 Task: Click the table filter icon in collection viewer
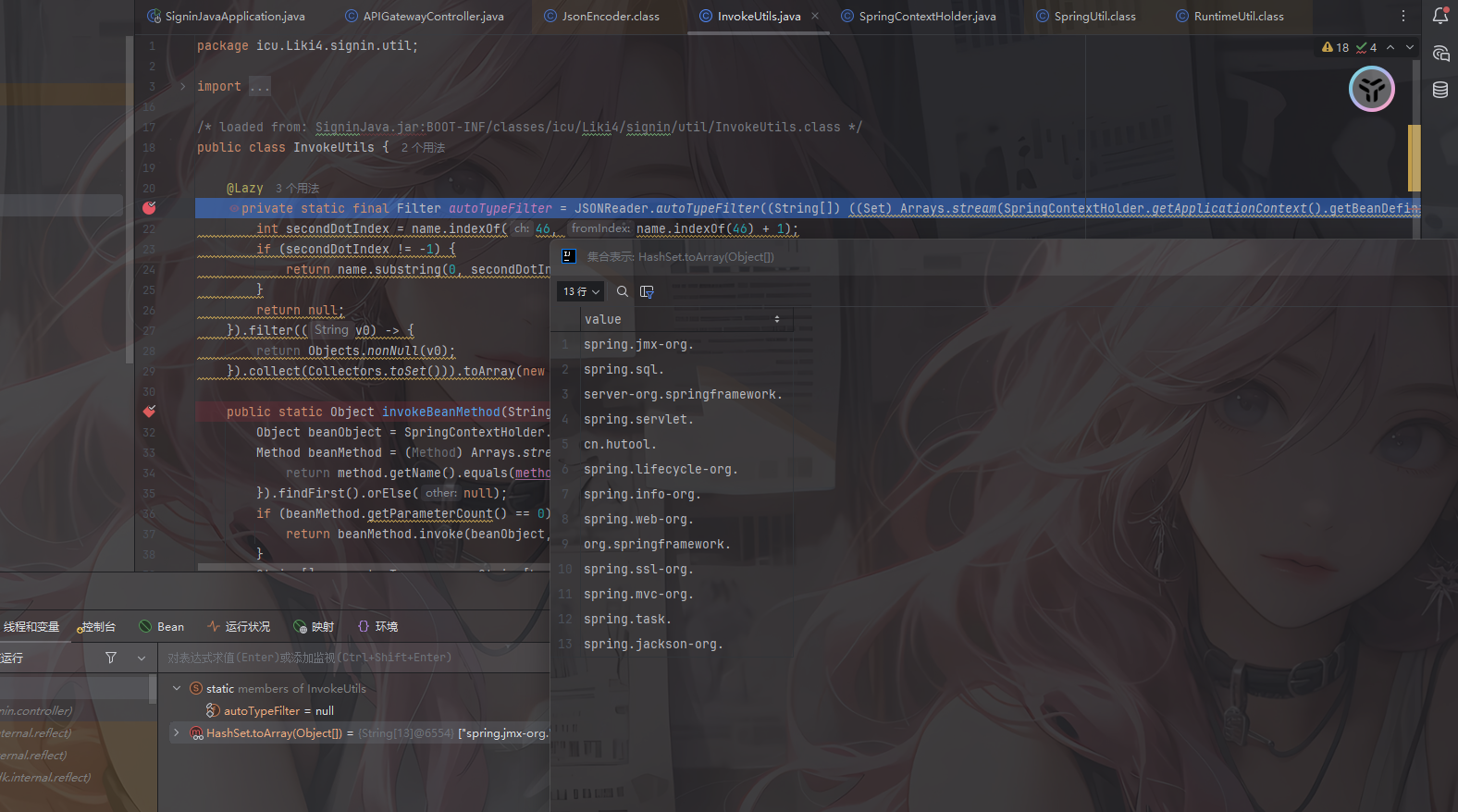(647, 291)
